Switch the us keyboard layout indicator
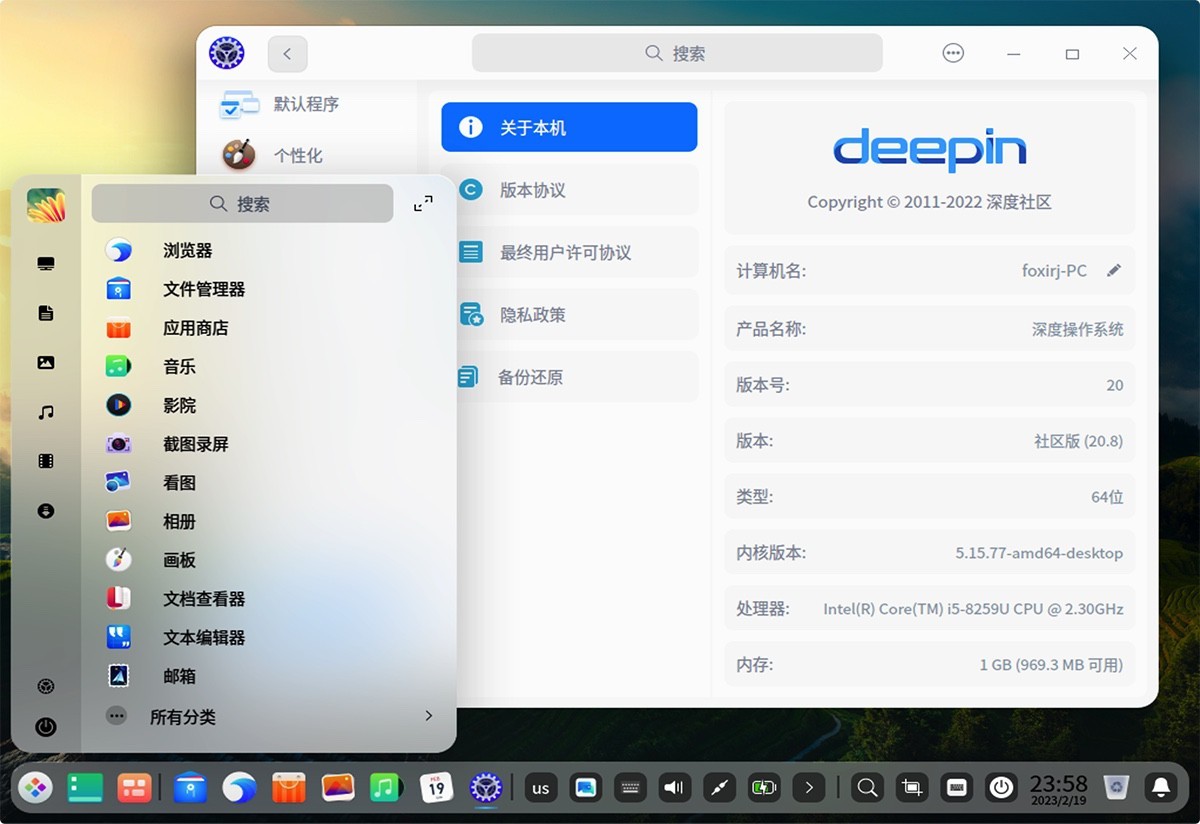The width and height of the screenshot is (1200, 824). tap(540, 788)
